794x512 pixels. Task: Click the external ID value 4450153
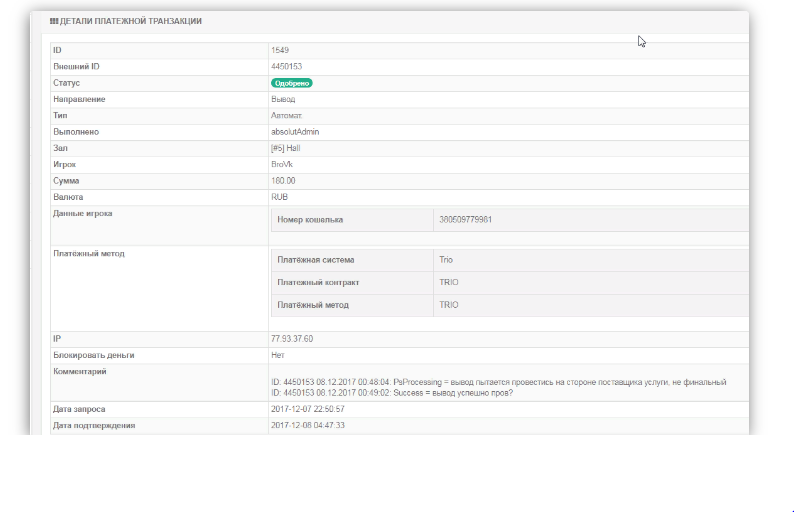(287, 66)
